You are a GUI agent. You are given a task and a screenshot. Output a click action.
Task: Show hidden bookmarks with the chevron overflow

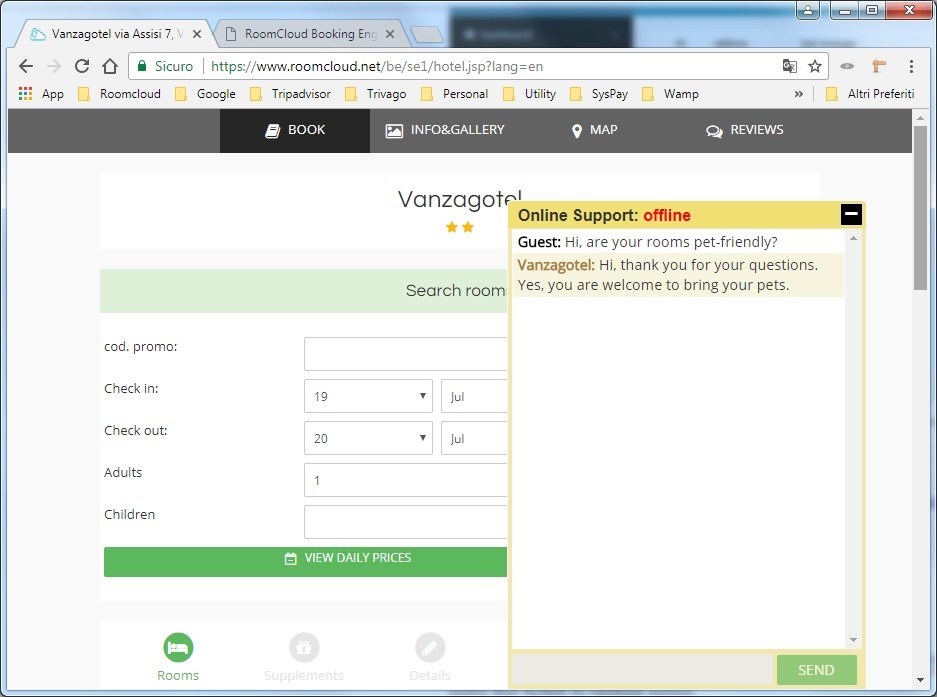pos(798,94)
